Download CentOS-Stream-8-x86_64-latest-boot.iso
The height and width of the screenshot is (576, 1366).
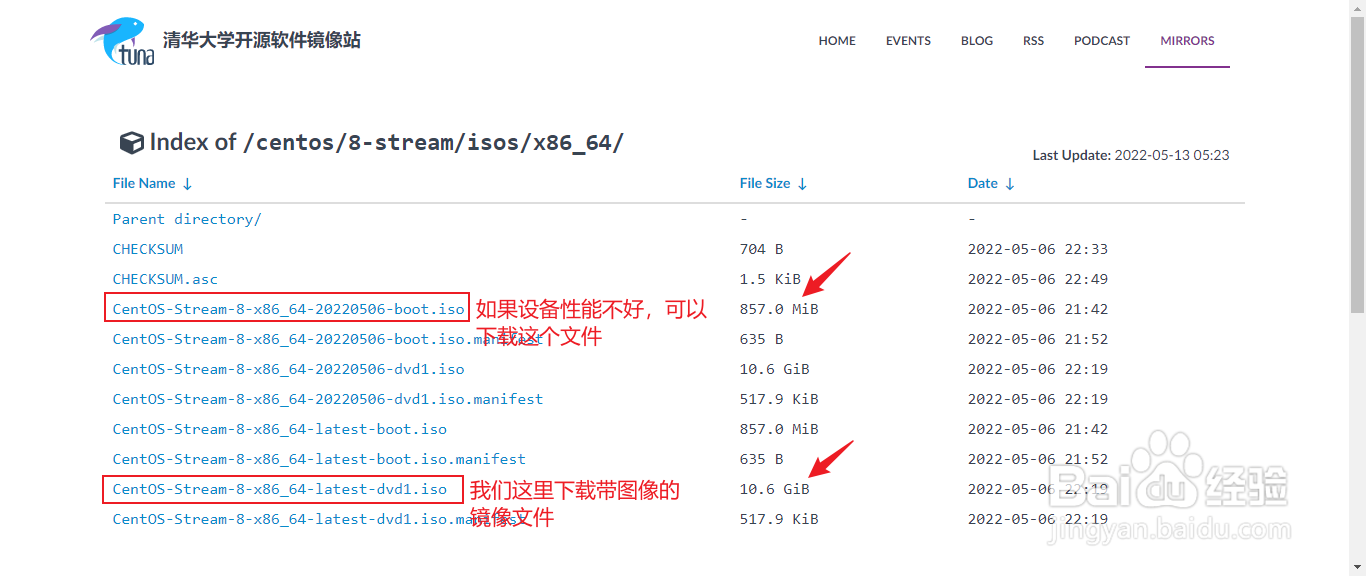click(280, 429)
